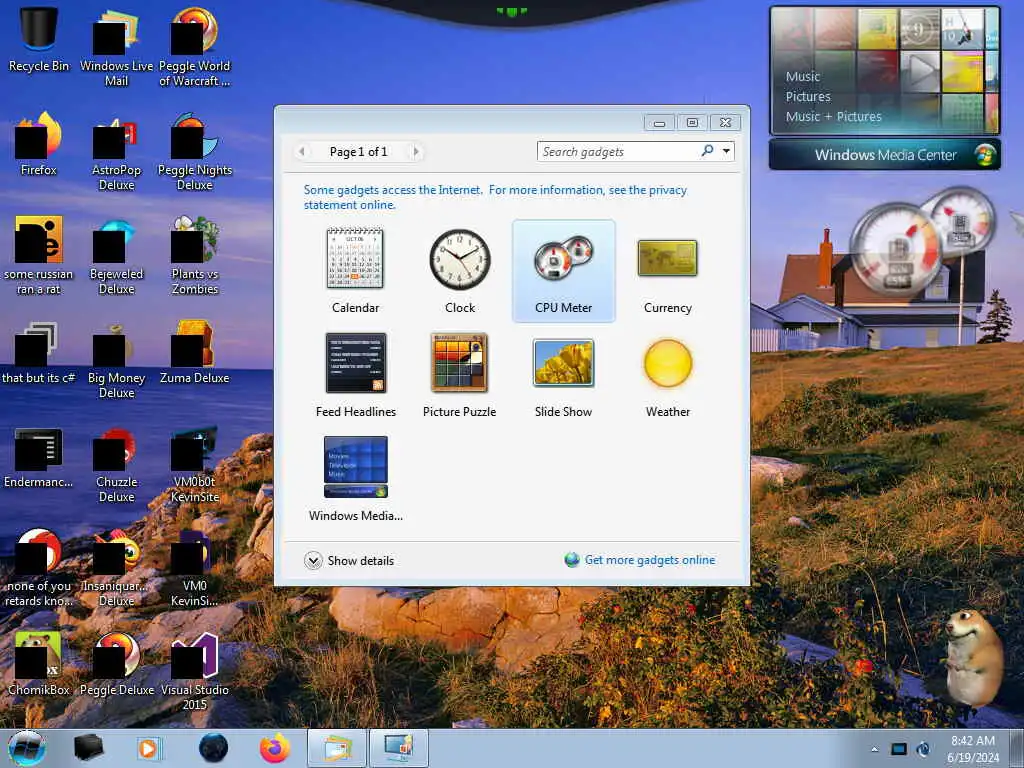The image size is (1024, 768).
Task: Click the search magnifier icon
Action: click(707, 152)
